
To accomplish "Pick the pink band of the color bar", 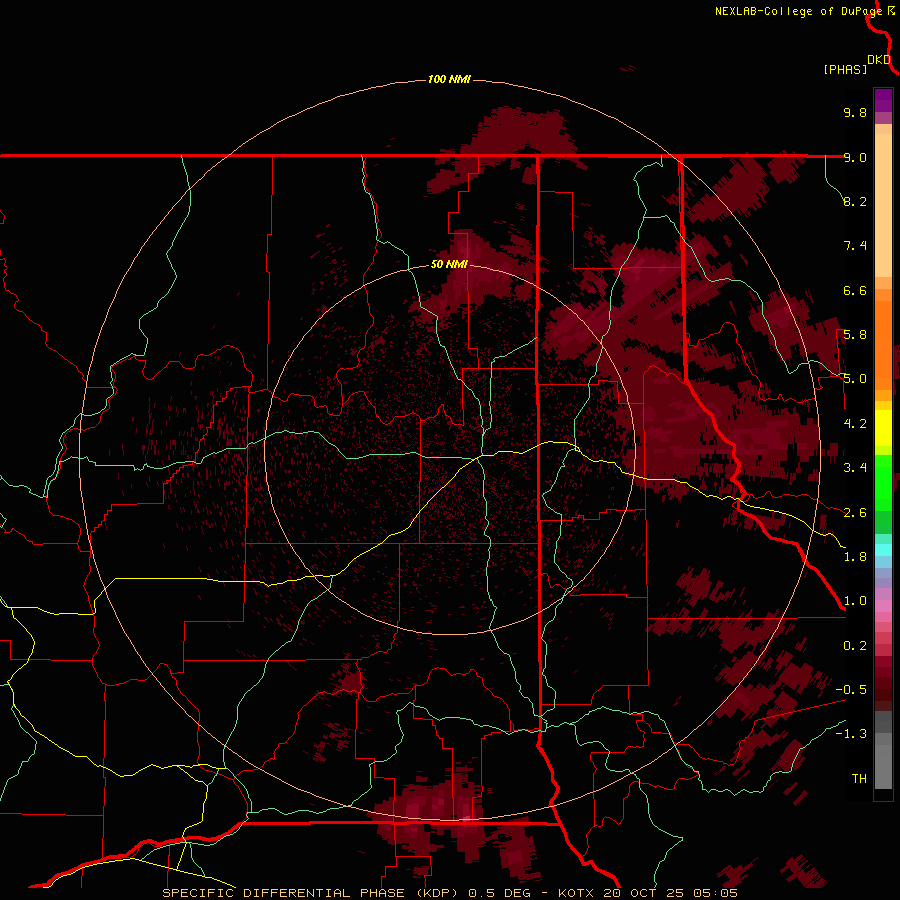I will (883, 606).
